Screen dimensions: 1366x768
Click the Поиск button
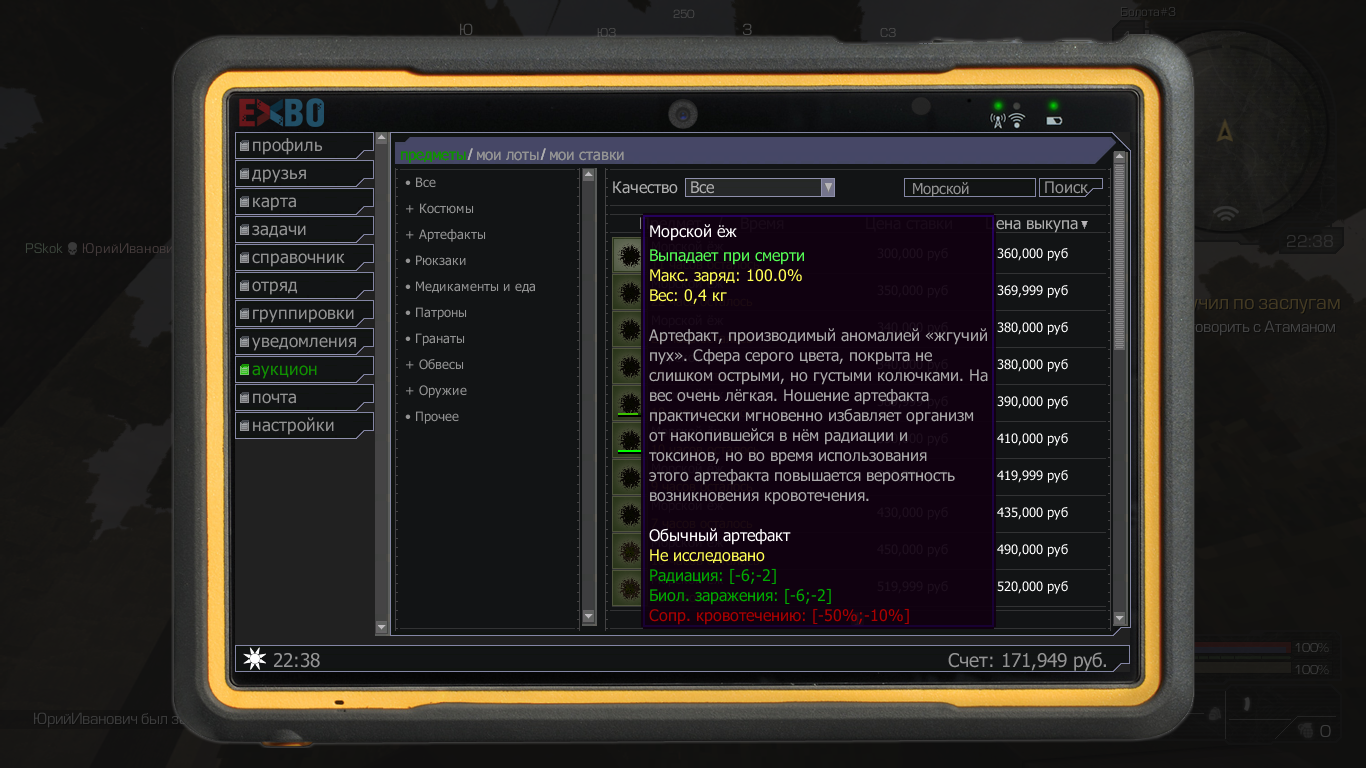click(1070, 188)
